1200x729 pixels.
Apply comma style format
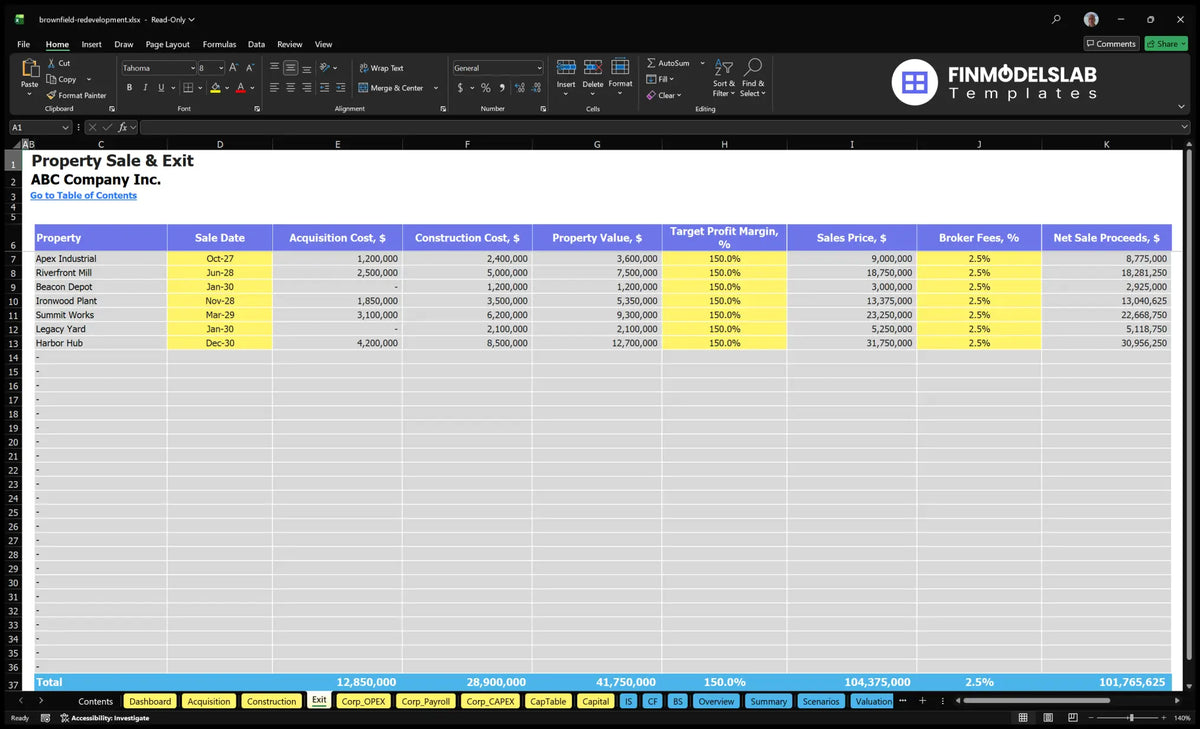pyautogui.click(x=502, y=88)
